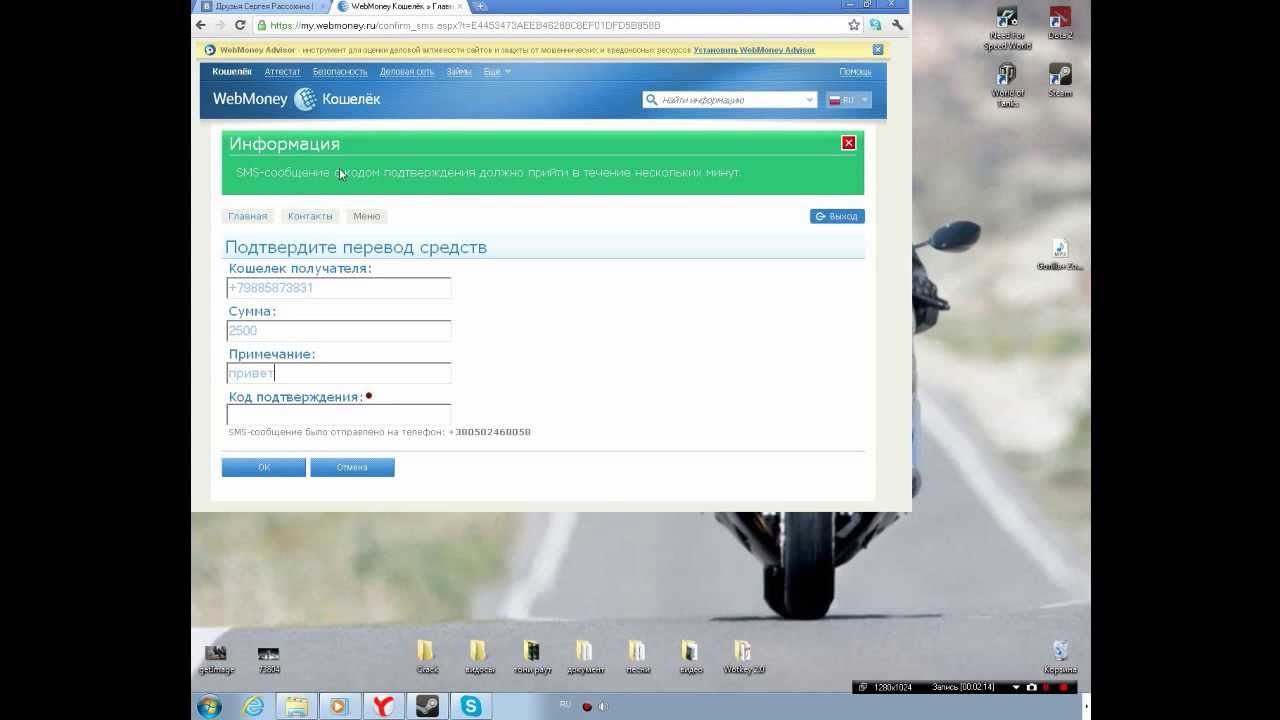Confirm transfer with OK button

263,467
